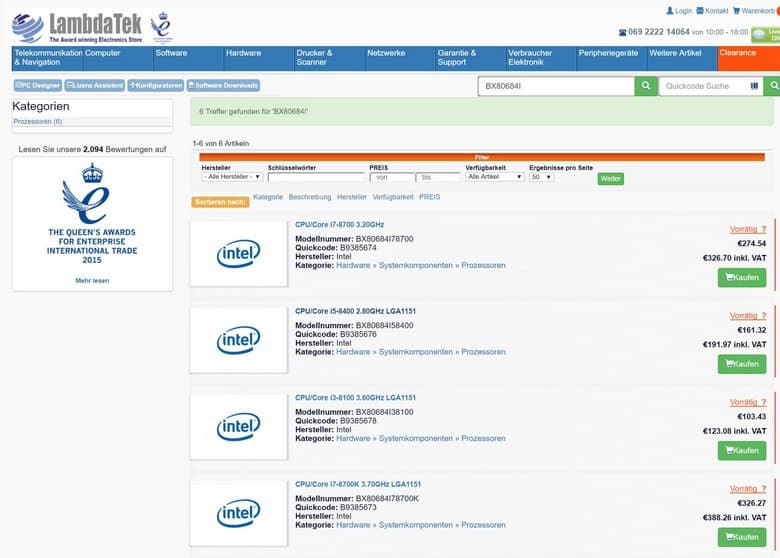
Task: Click the PC Designer button
Action: pos(38,86)
